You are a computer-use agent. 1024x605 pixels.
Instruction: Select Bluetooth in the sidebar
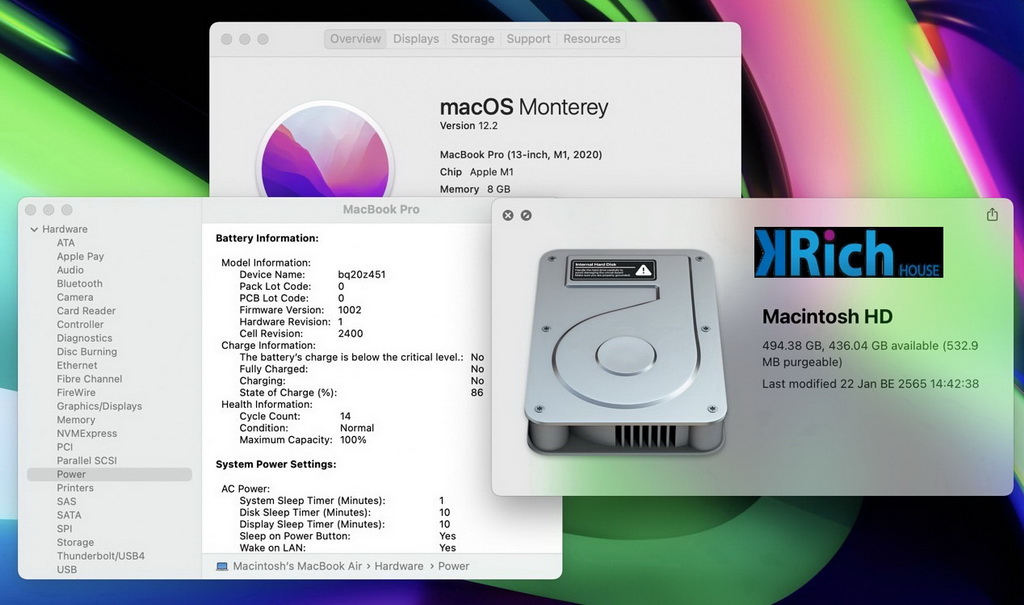pos(80,284)
